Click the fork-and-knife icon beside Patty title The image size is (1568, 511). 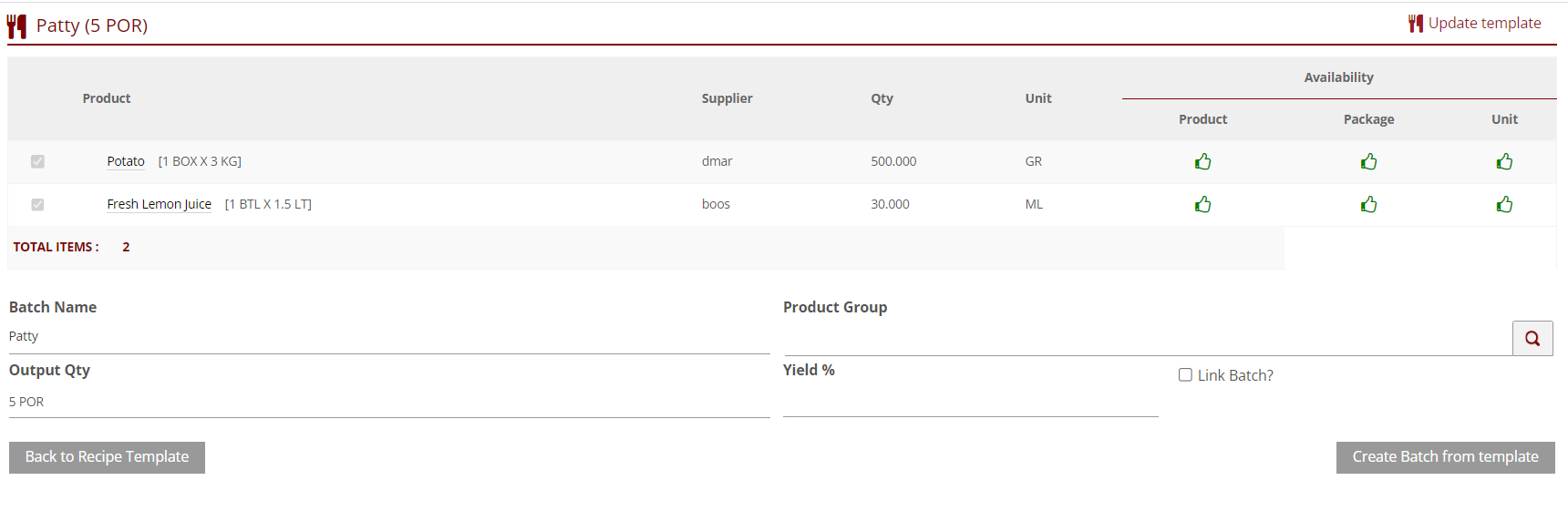pos(16,26)
